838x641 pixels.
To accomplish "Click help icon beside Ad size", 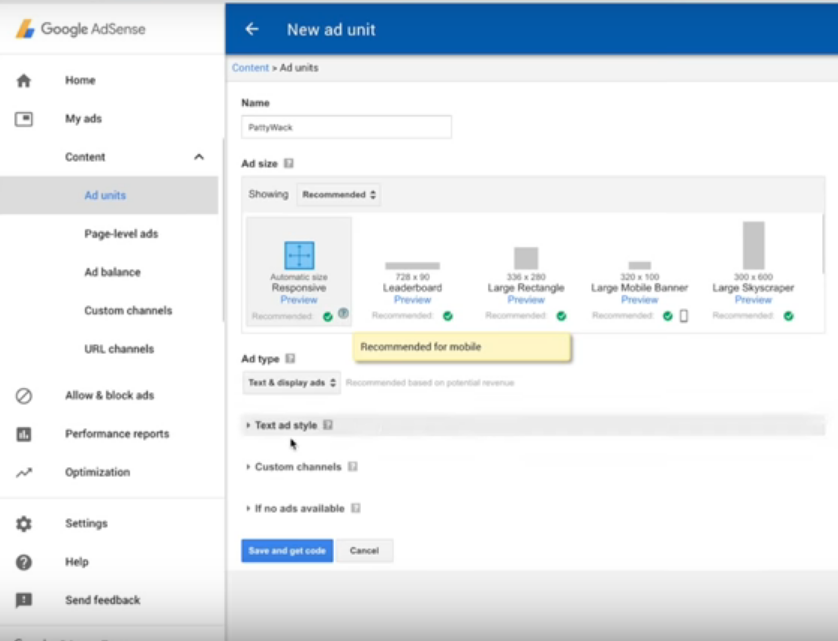I will click(x=289, y=163).
